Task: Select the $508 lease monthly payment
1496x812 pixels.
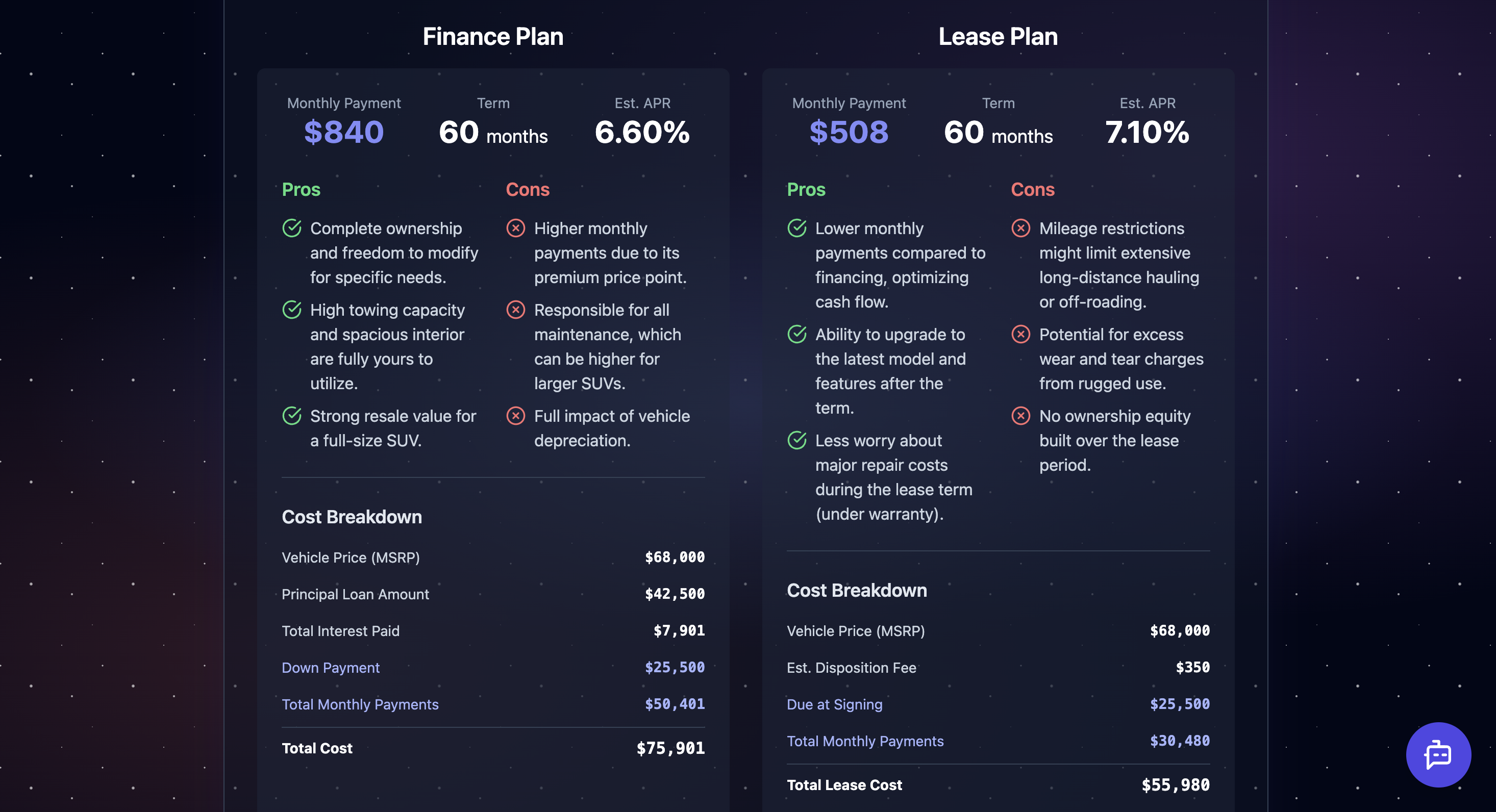Action: click(x=849, y=132)
